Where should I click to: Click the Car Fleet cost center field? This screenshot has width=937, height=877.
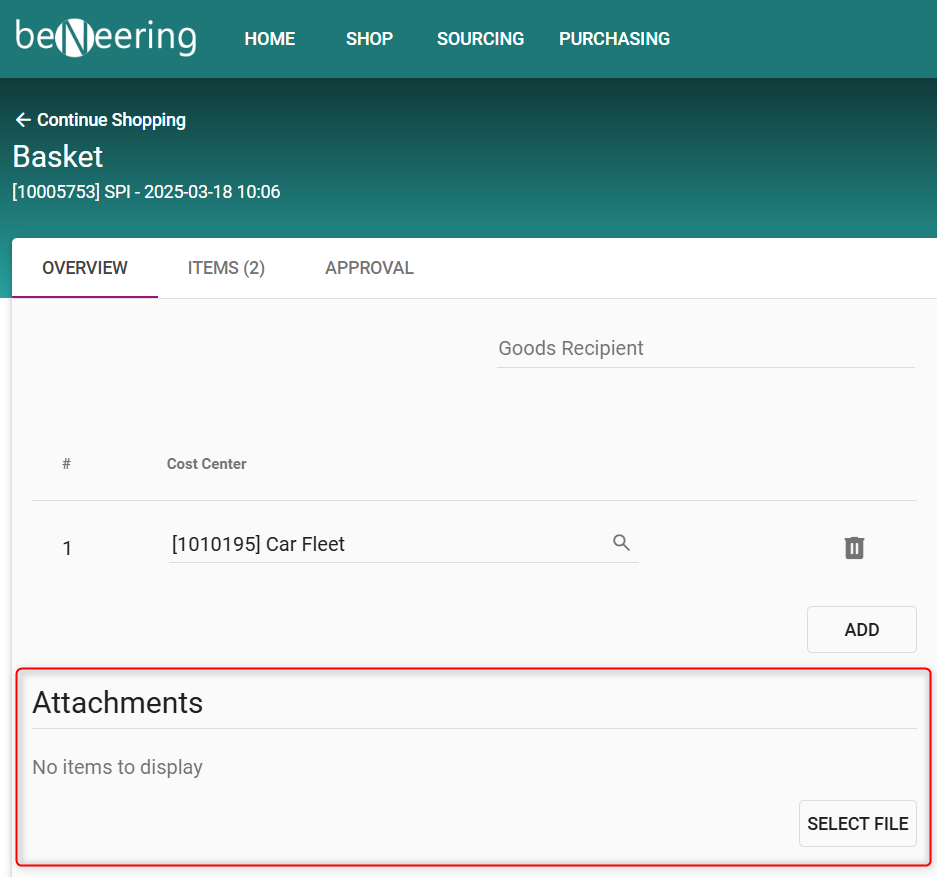click(x=390, y=545)
